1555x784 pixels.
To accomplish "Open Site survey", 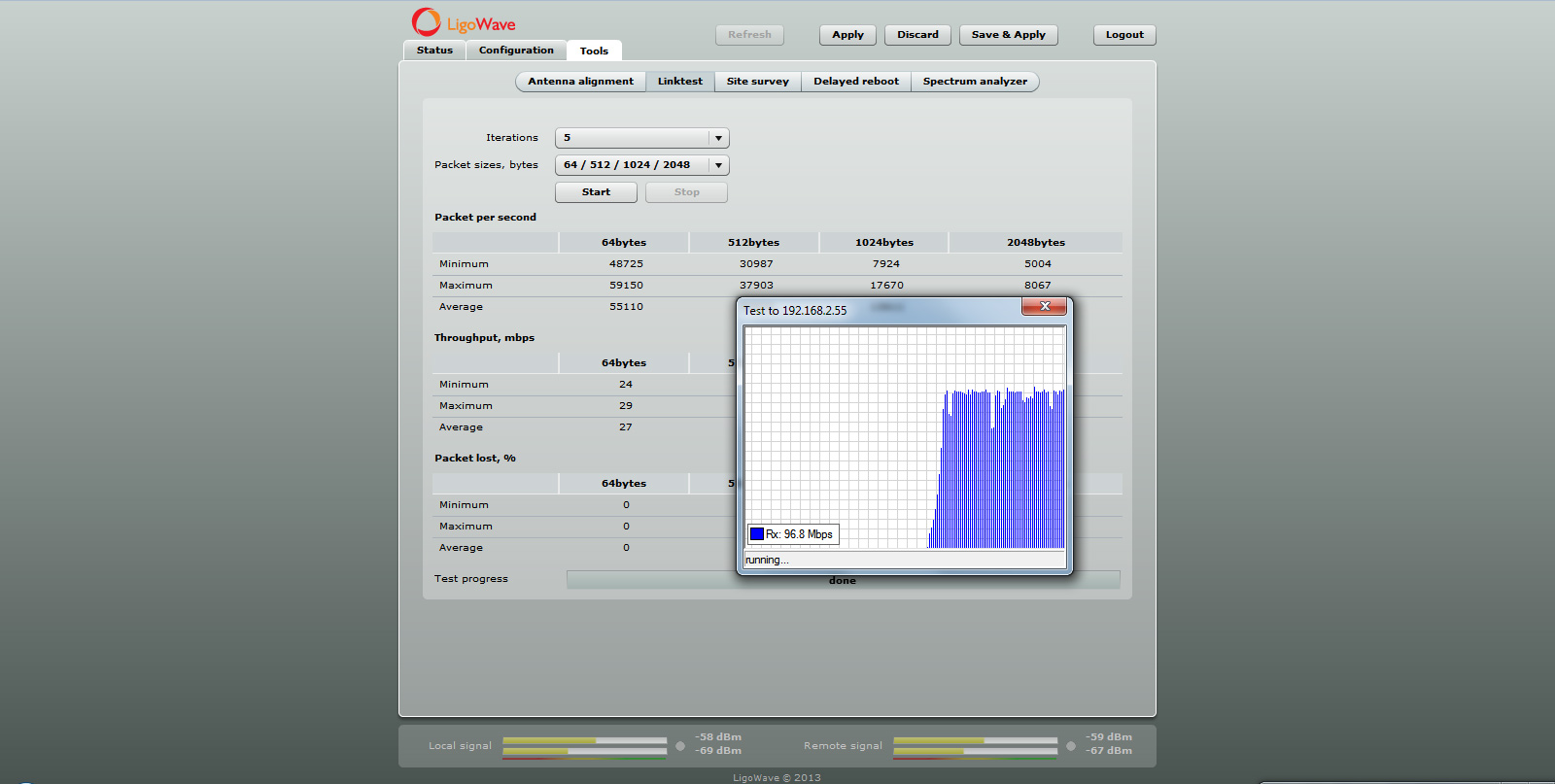I will 757,82.
